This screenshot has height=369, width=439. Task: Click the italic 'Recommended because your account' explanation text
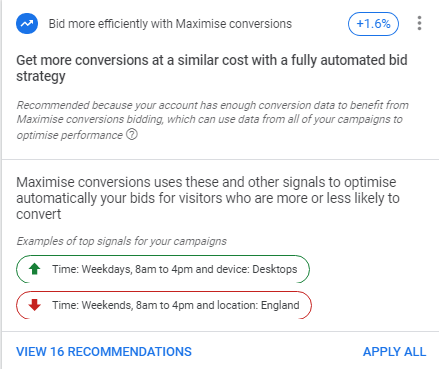(213, 120)
